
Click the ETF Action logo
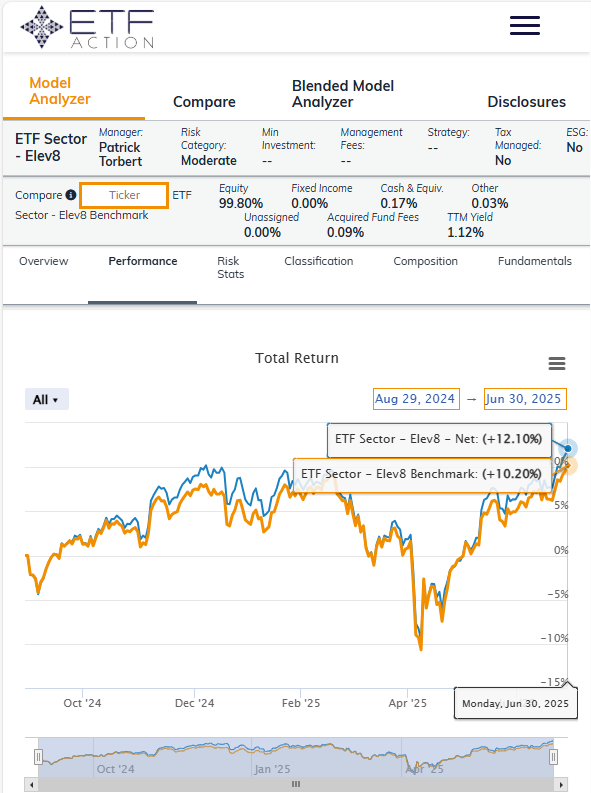(87, 27)
